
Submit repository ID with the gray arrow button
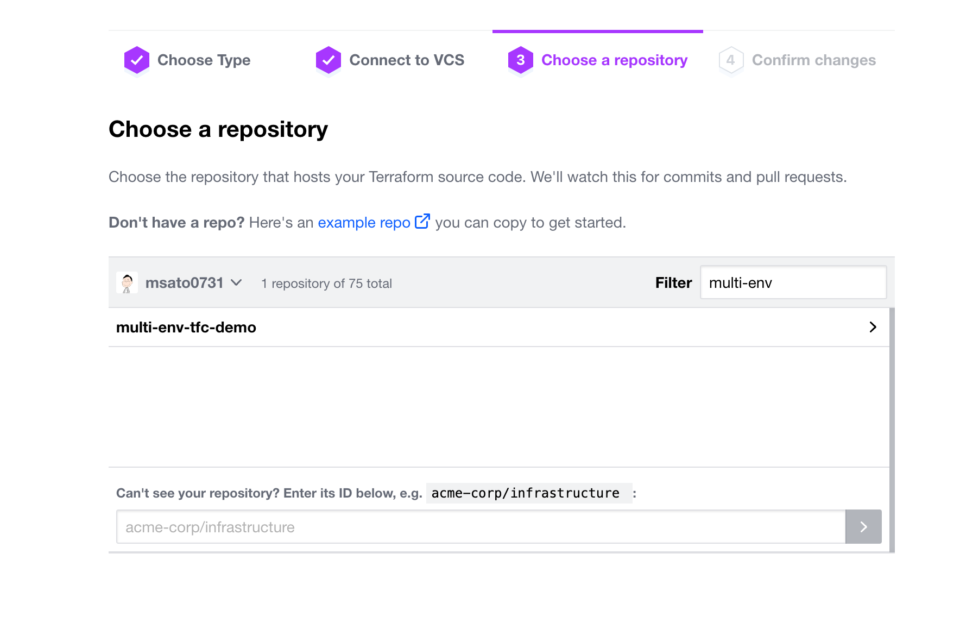(x=863, y=527)
